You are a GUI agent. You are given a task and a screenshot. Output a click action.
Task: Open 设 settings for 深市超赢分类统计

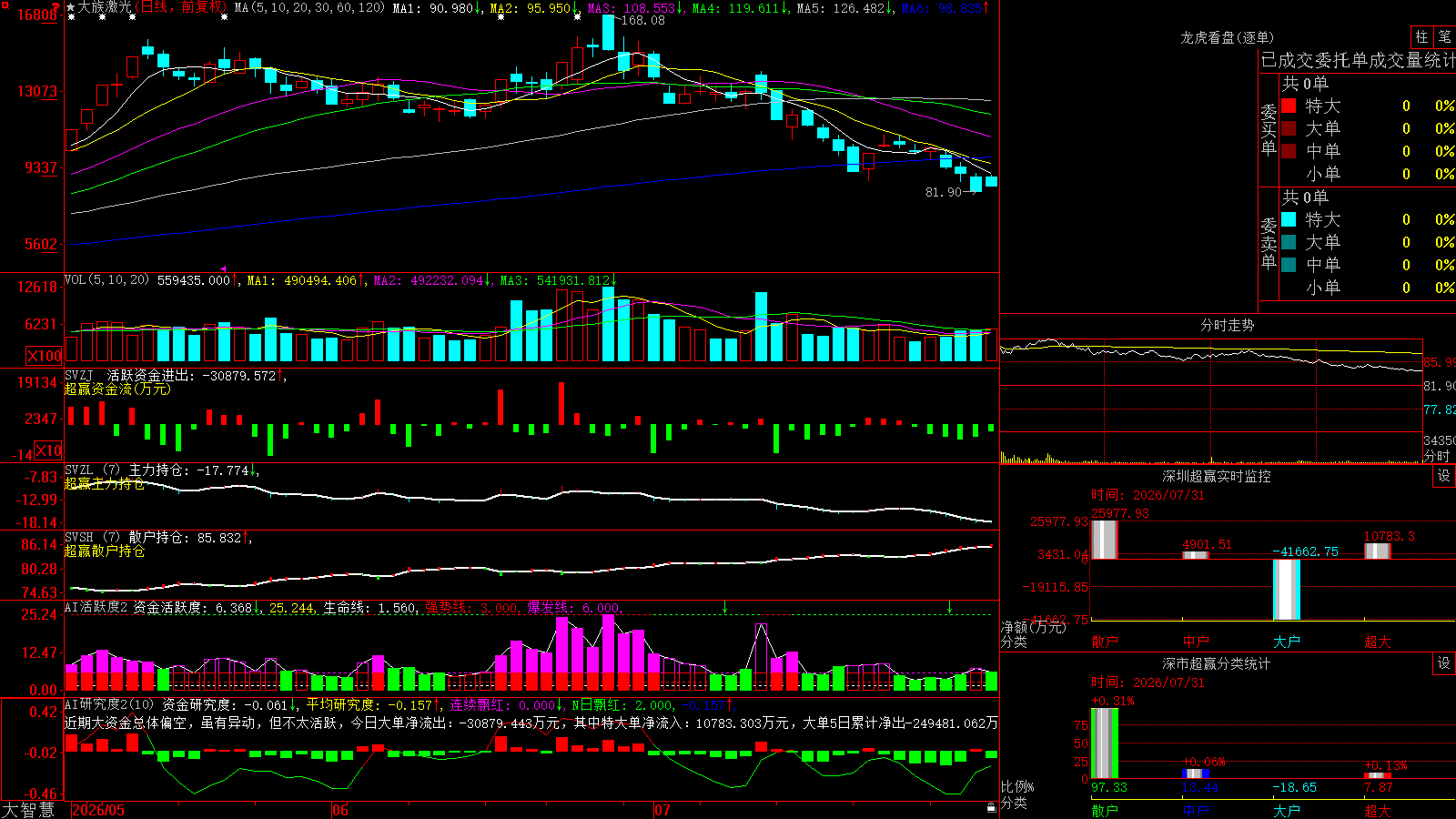(x=1444, y=663)
